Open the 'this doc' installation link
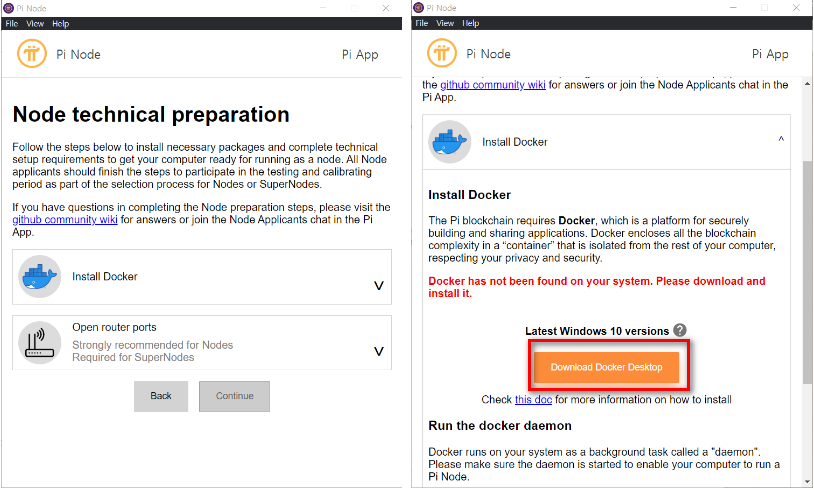The height and width of the screenshot is (490, 814). point(533,399)
